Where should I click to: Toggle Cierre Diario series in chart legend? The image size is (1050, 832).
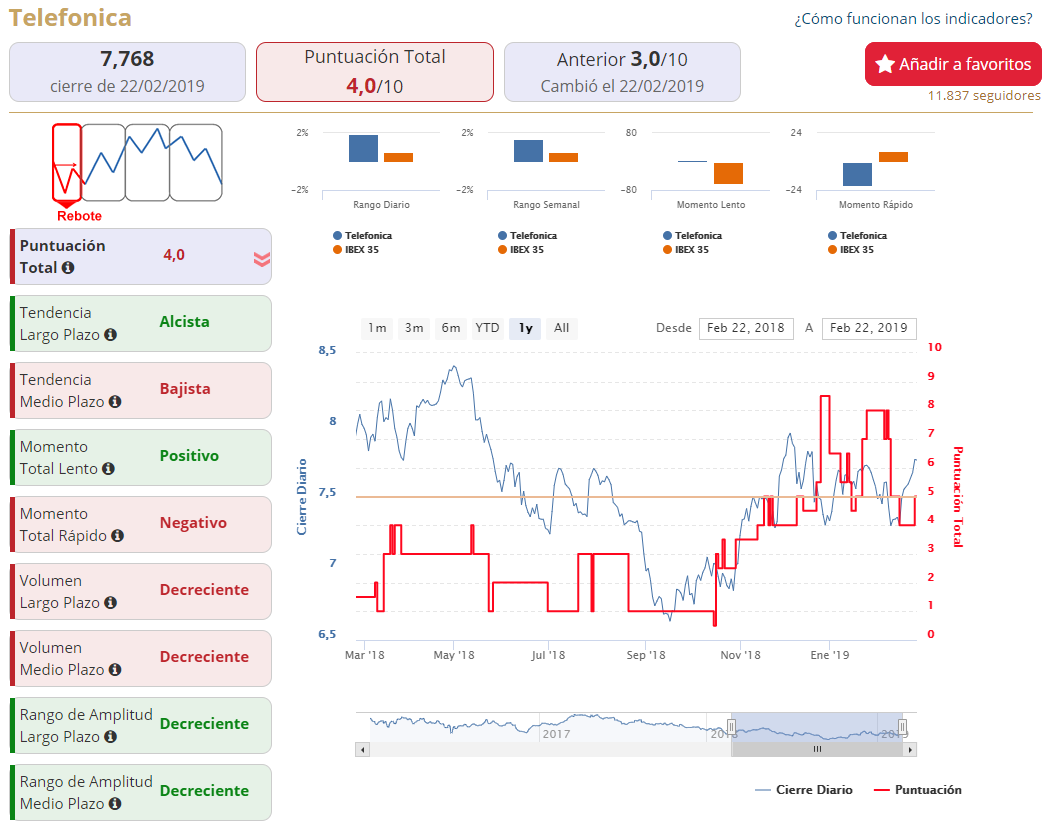click(804, 790)
